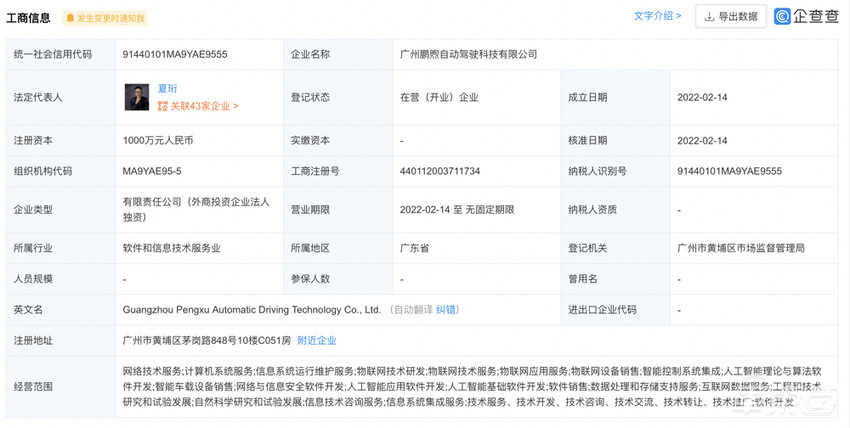Click the 法定代表人 label cell
Viewport: 850px width, 428px height.
[x=61, y=98]
